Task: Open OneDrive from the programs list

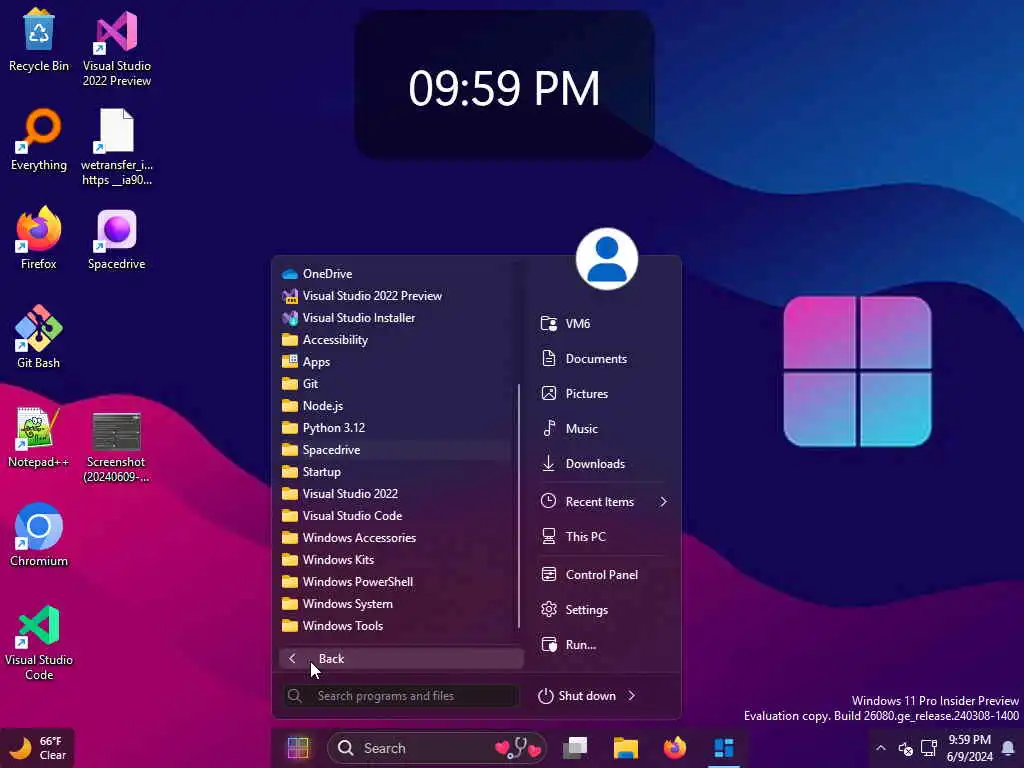Action: [396, 274]
